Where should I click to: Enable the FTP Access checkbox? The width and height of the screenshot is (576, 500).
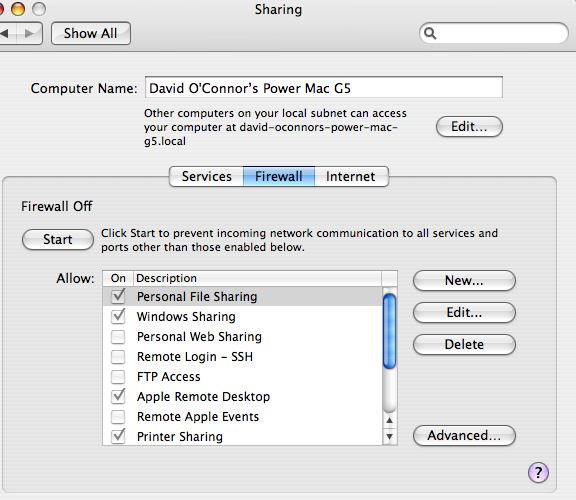[118, 377]
